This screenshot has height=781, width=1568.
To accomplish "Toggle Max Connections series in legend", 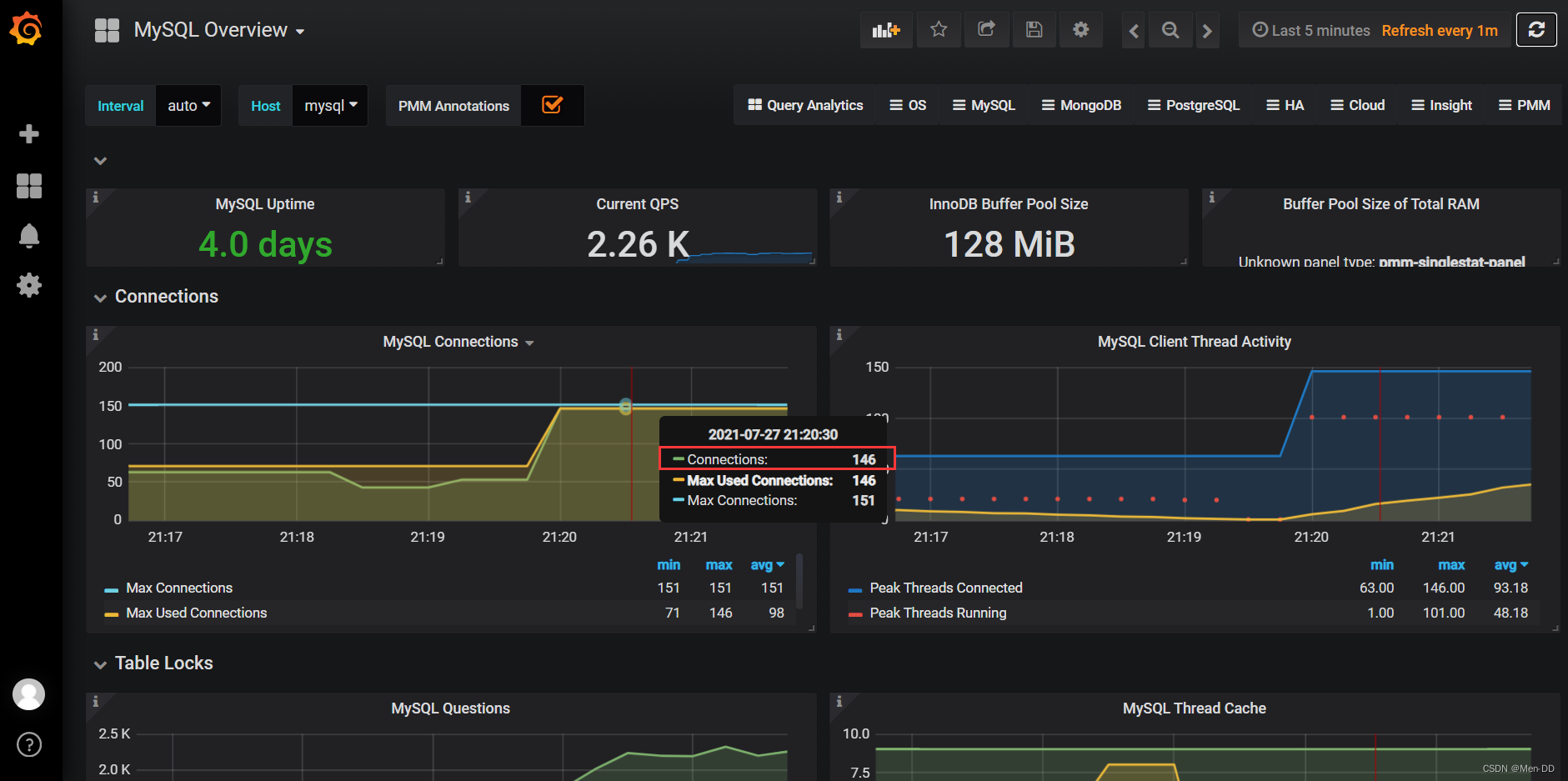I will pos(179,588).
